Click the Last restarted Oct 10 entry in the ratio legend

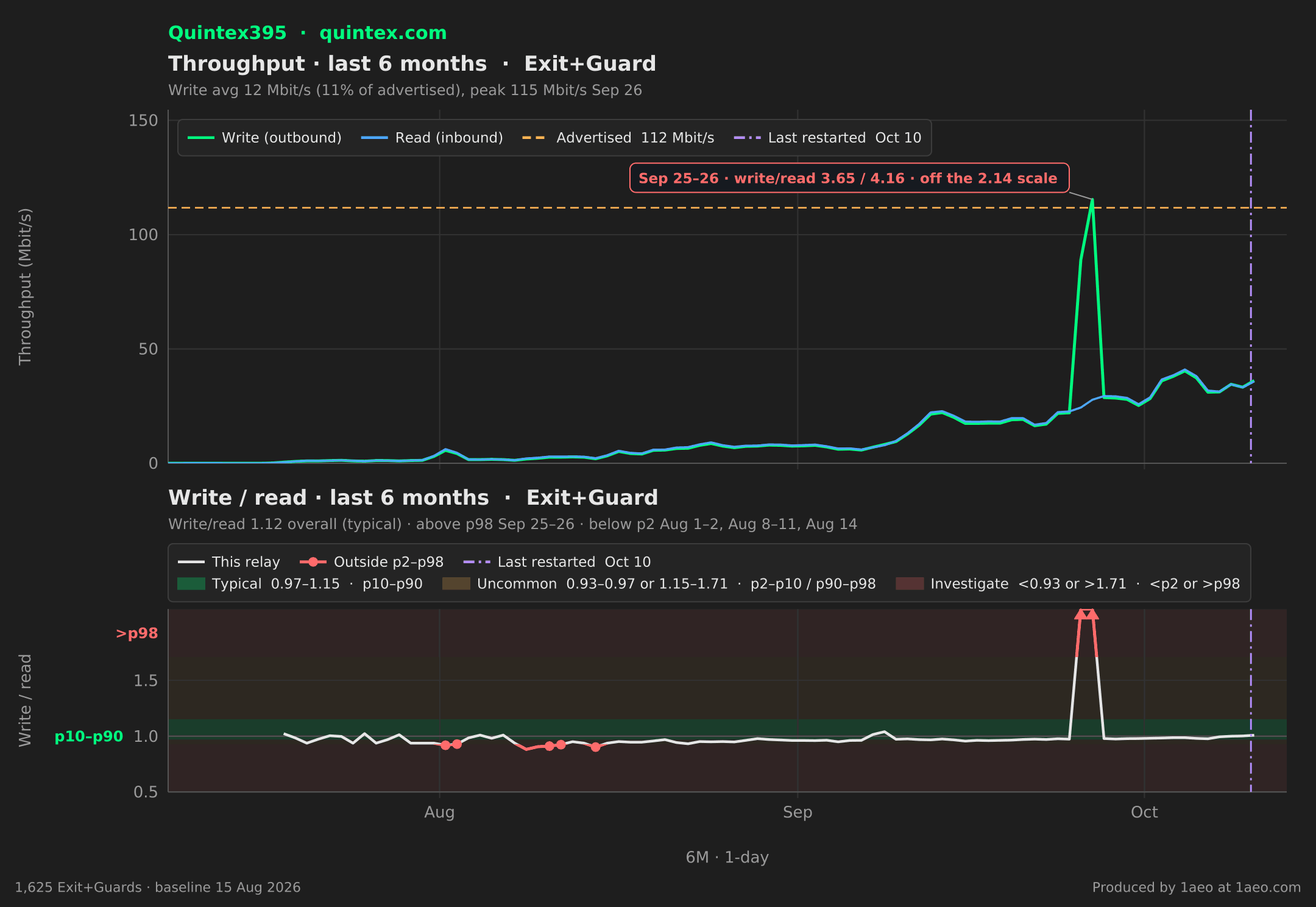[x=557, y=562]
